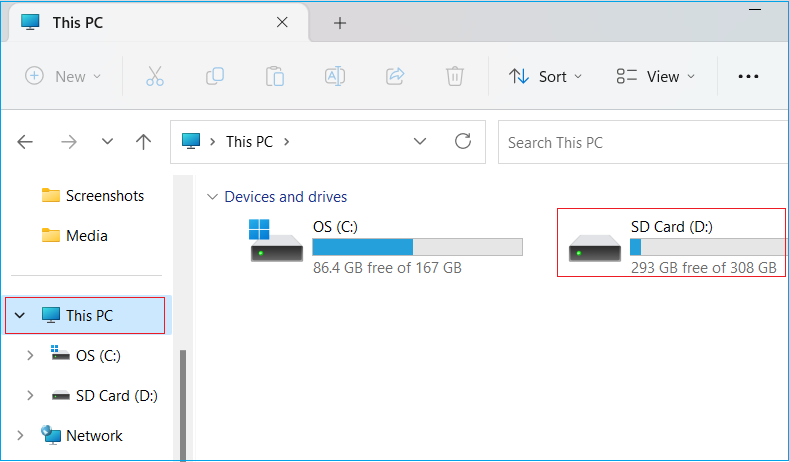The width and height of the screenshot is (789, 462).
Task: Click the Copy icon in toolbar
Action: 214,76
